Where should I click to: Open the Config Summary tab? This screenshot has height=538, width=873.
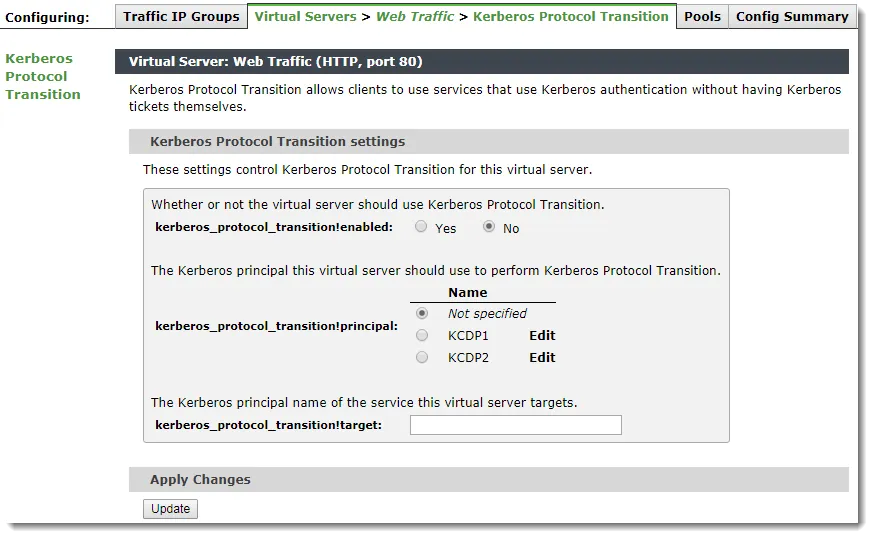click(792, 17)
